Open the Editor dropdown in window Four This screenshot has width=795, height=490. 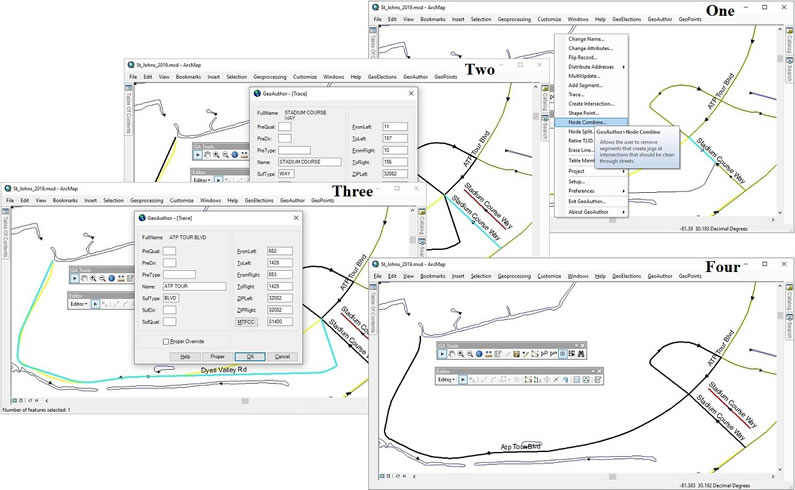(448, 379)
